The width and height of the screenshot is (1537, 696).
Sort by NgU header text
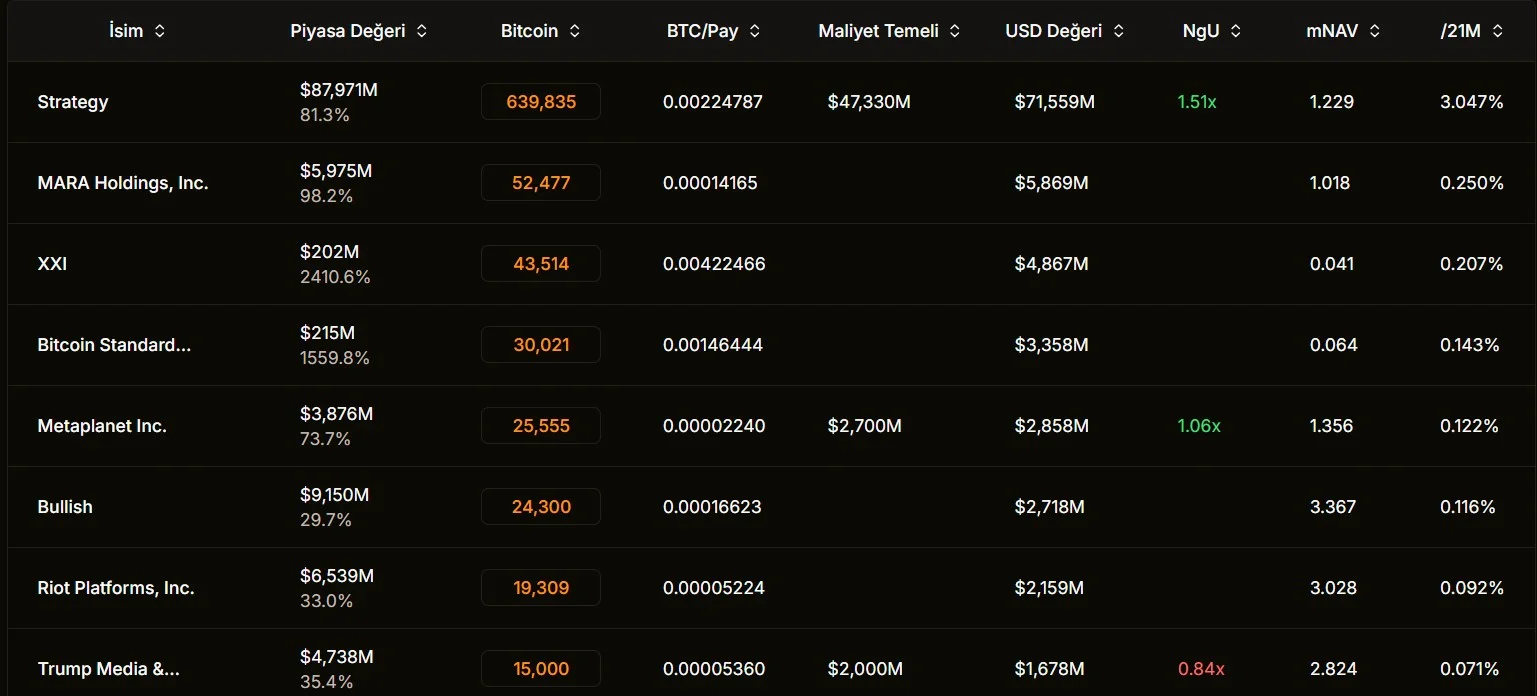1200,31
